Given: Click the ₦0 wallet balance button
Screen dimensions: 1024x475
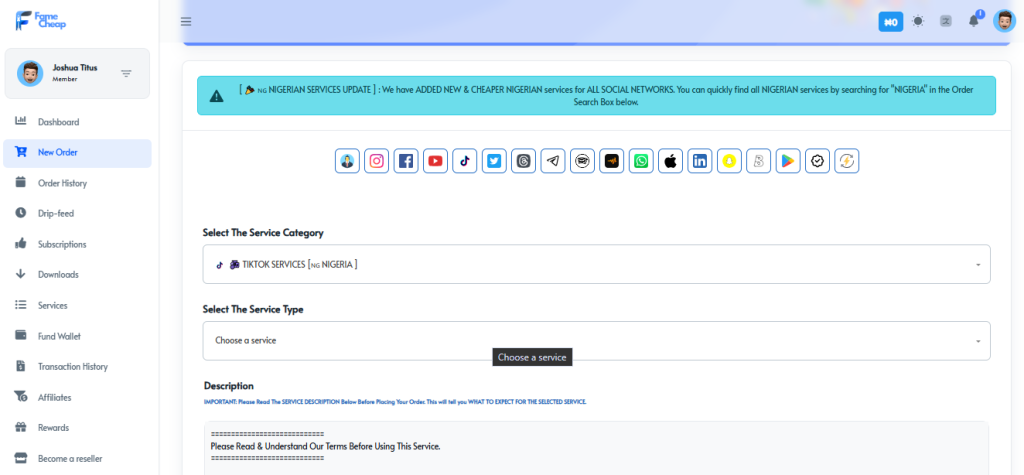Looking at the screenshot, I should [x=891, y=22].
